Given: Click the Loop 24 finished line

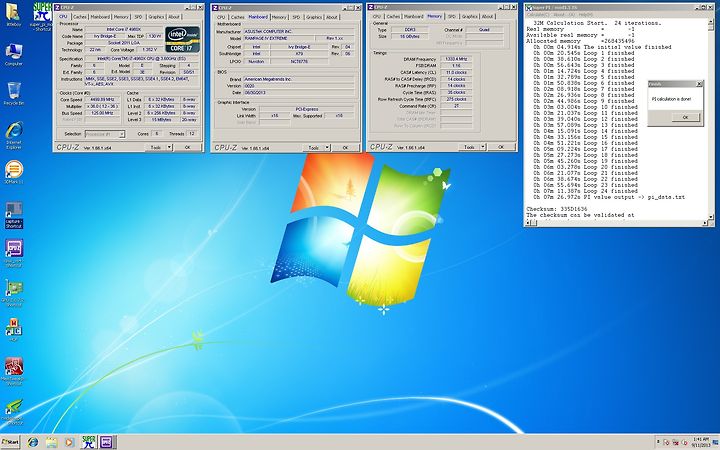Looking at the screenshot, I should point(585,191).
